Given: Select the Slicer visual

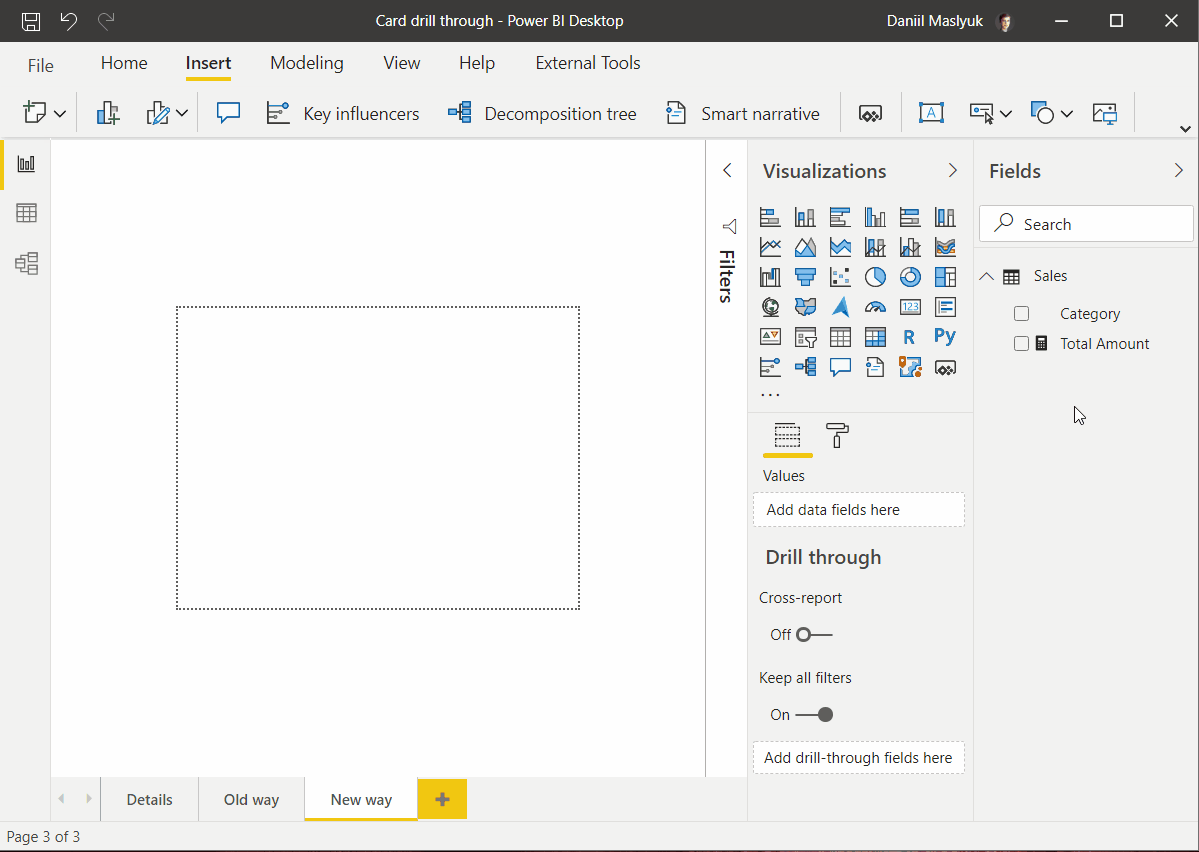Looking at the screenshot, I should point(805,337).
